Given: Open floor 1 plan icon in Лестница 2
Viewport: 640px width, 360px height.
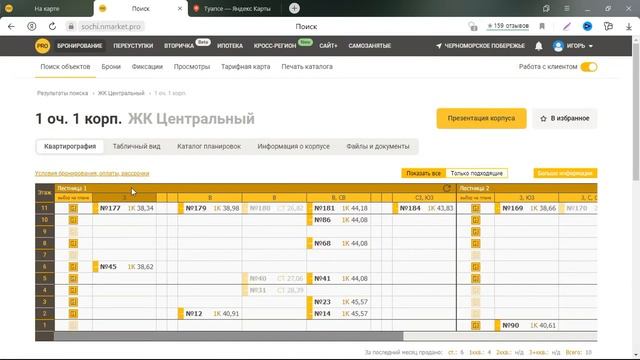Looking at the screenshot, I should (476, 326).
